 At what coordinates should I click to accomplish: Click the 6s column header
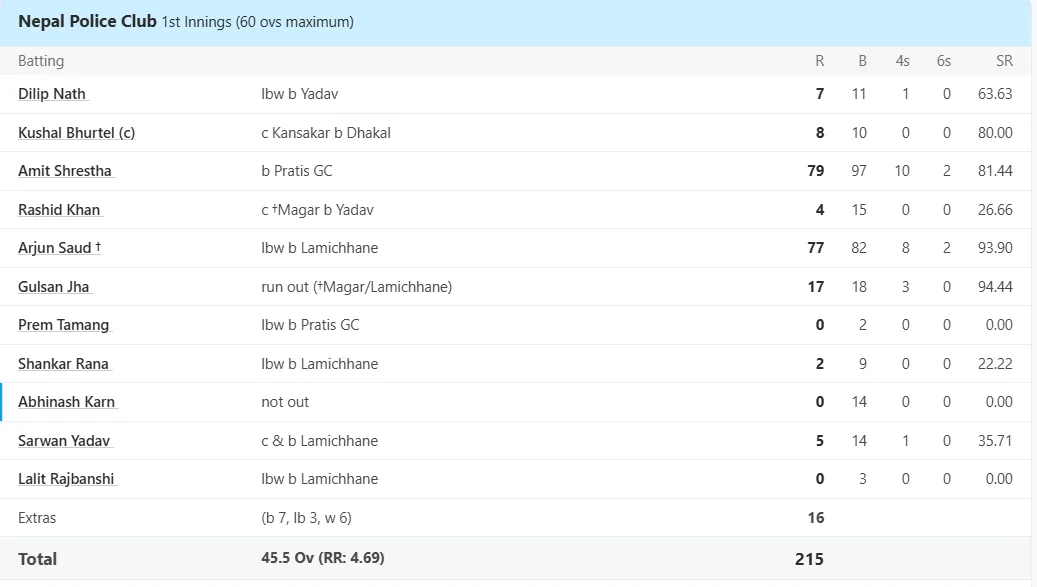click(944, 61)
